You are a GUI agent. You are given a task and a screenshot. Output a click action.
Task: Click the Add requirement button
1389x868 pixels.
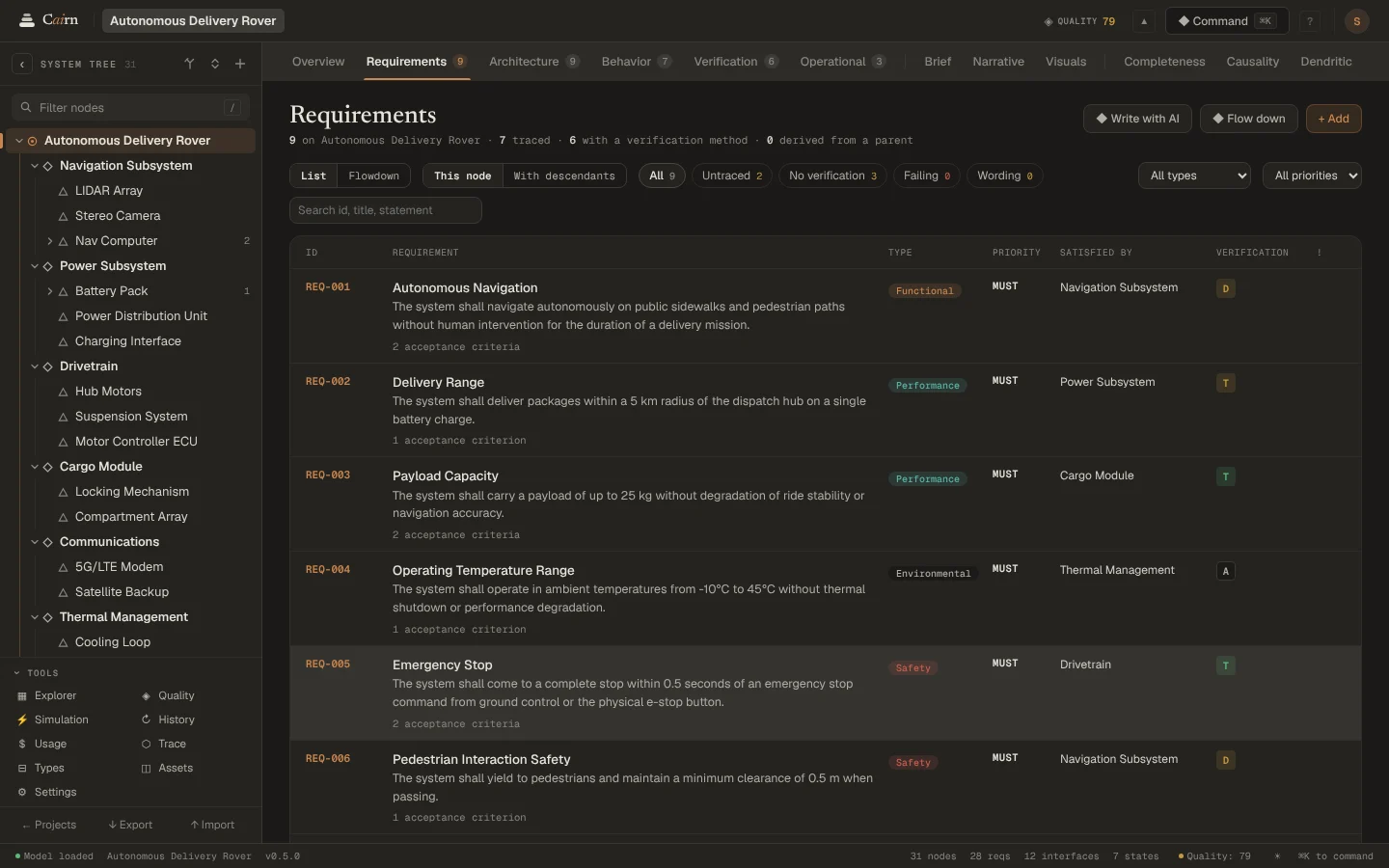pos(1333,119)
